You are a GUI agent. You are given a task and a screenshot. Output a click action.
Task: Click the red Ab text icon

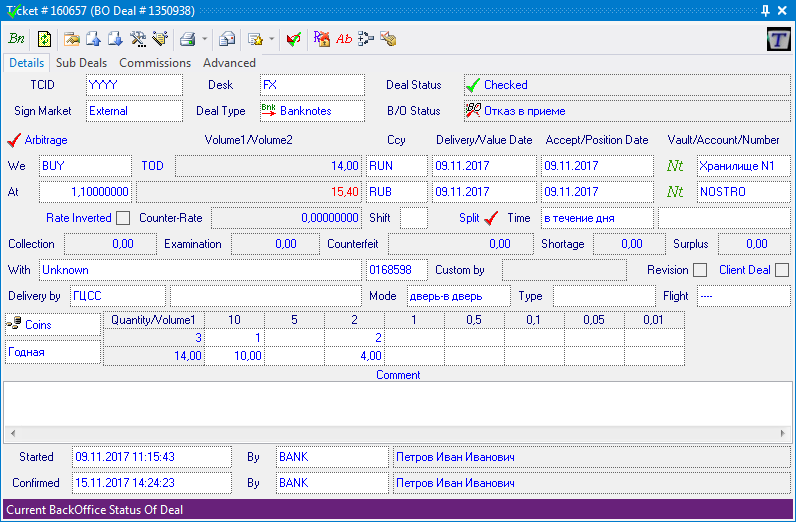344,39
